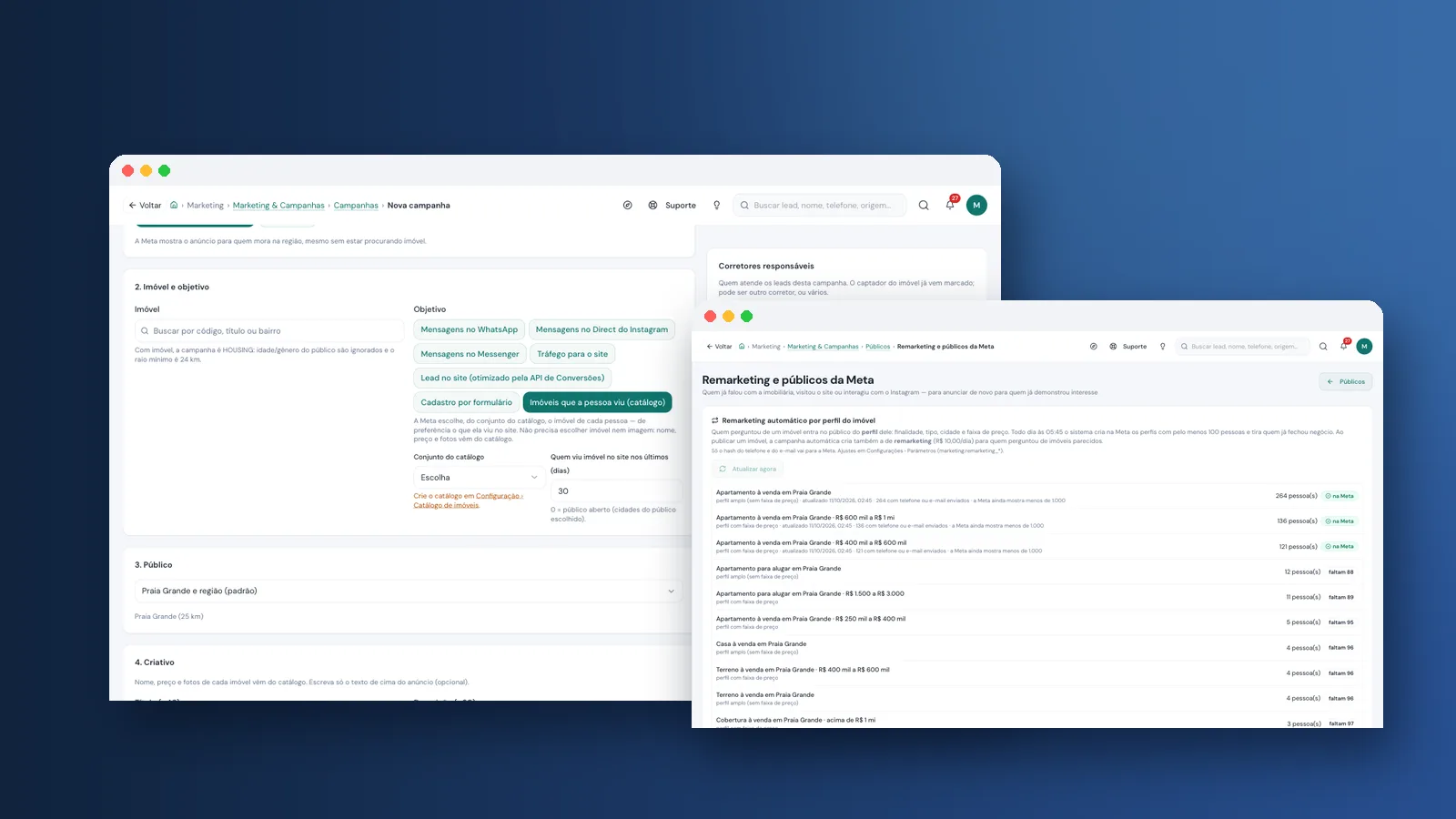
Task: Open Públicos breadcrumb link in Remarketing window
Action: 877,346
